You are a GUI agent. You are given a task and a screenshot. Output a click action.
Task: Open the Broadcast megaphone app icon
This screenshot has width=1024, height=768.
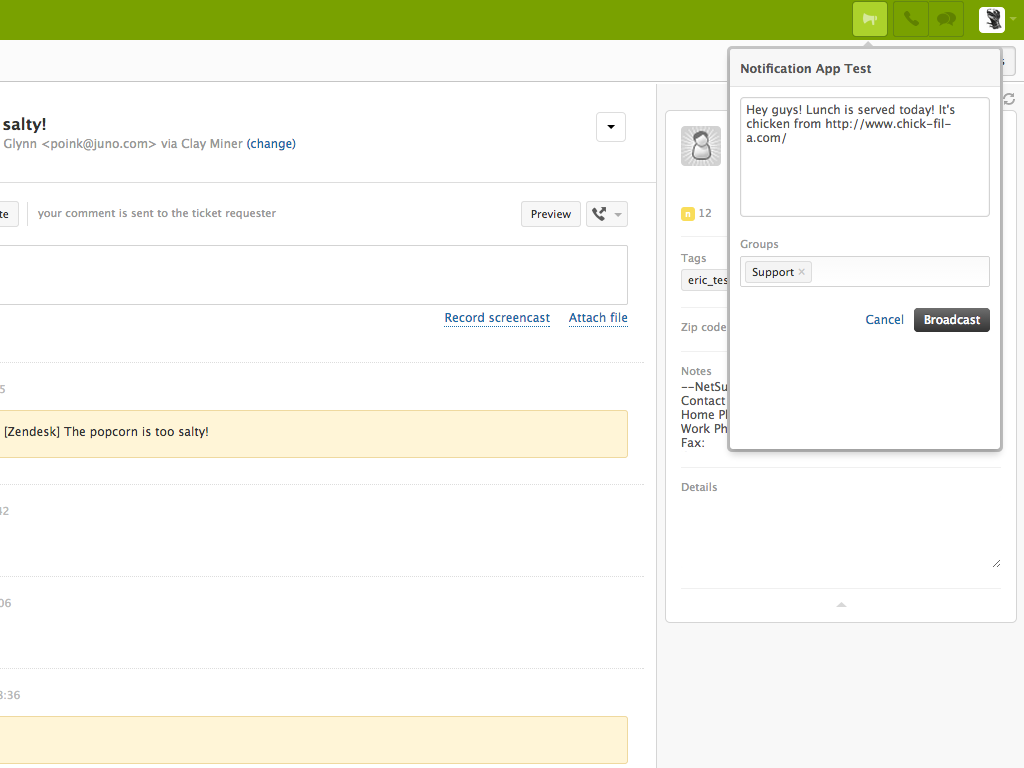click(x=869, y=19)
